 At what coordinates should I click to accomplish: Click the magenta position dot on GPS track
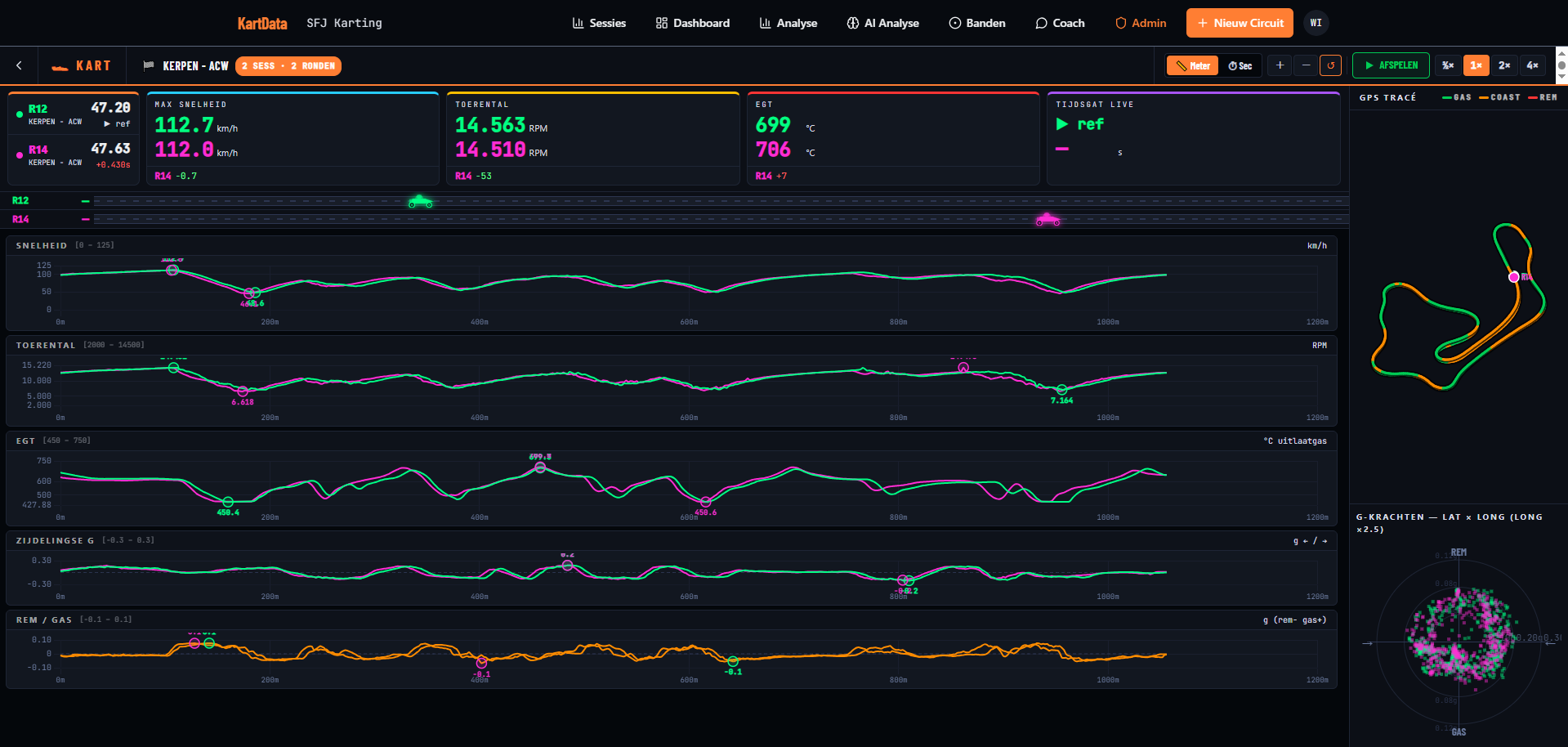coord(1513,277)
